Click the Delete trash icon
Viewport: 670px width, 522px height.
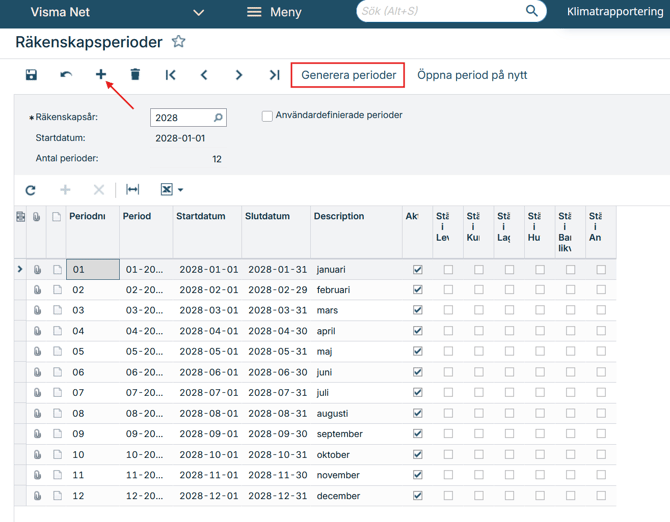[x=135, y=75]
